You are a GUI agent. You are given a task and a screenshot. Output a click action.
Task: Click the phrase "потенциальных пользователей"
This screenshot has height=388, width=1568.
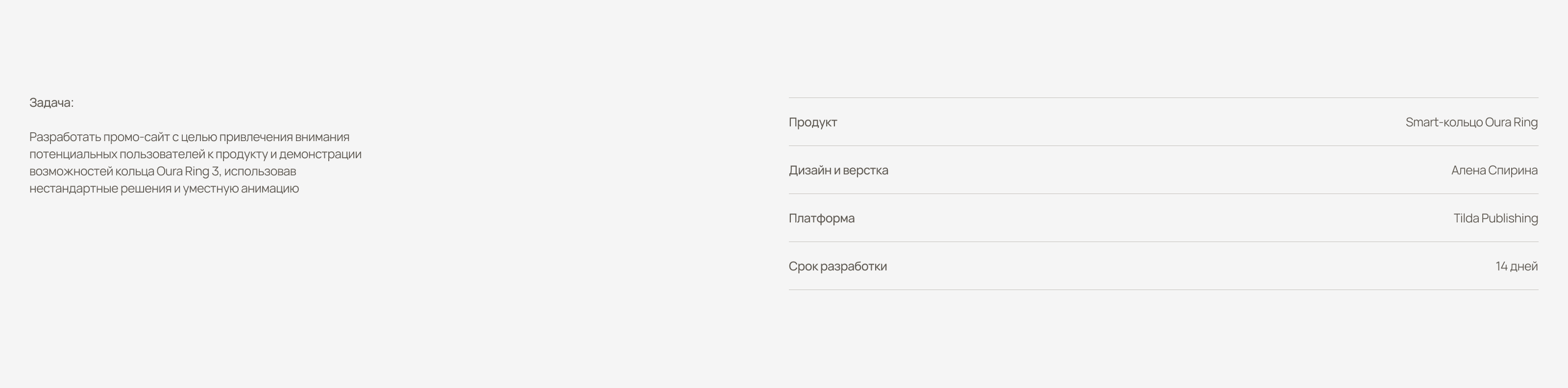coord(118,154)
